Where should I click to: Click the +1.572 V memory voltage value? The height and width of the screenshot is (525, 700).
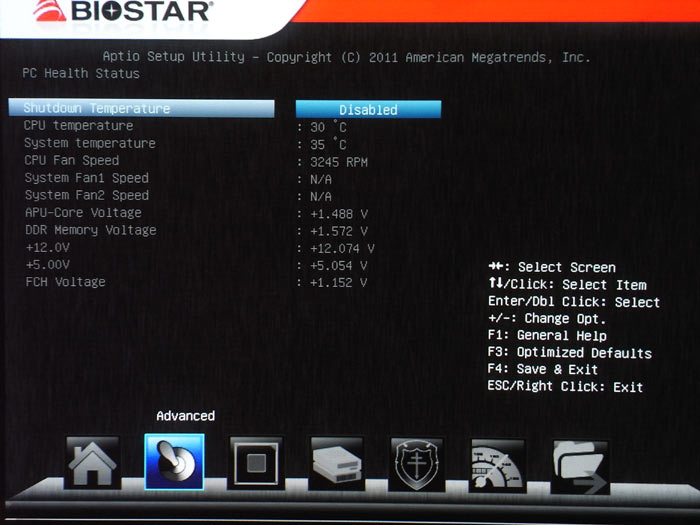[x=339, y=231]
